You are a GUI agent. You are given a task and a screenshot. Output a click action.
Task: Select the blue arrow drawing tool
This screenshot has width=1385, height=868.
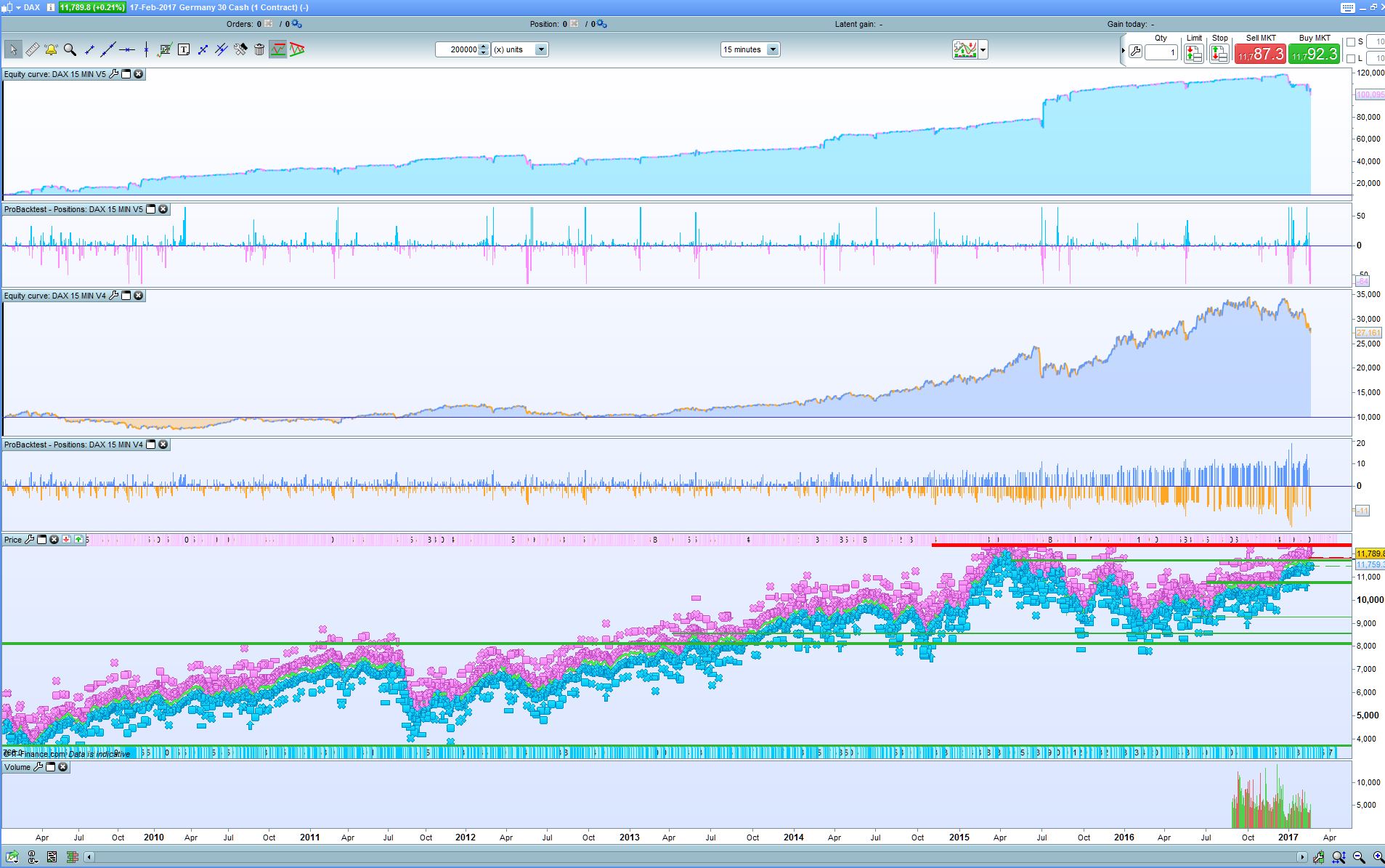(x=203, y=49)
